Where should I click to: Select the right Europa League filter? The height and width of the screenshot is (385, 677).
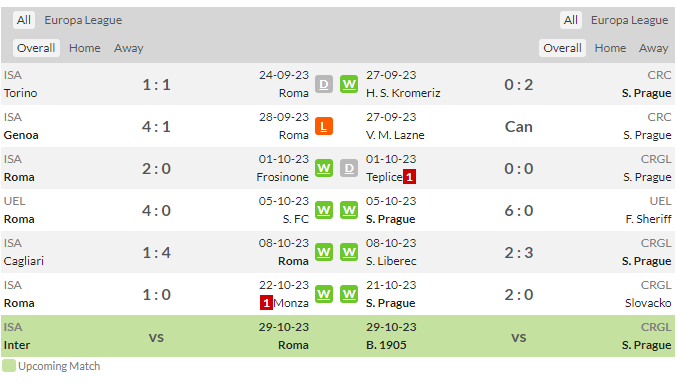pyautogui.click(x=629, y=20)
